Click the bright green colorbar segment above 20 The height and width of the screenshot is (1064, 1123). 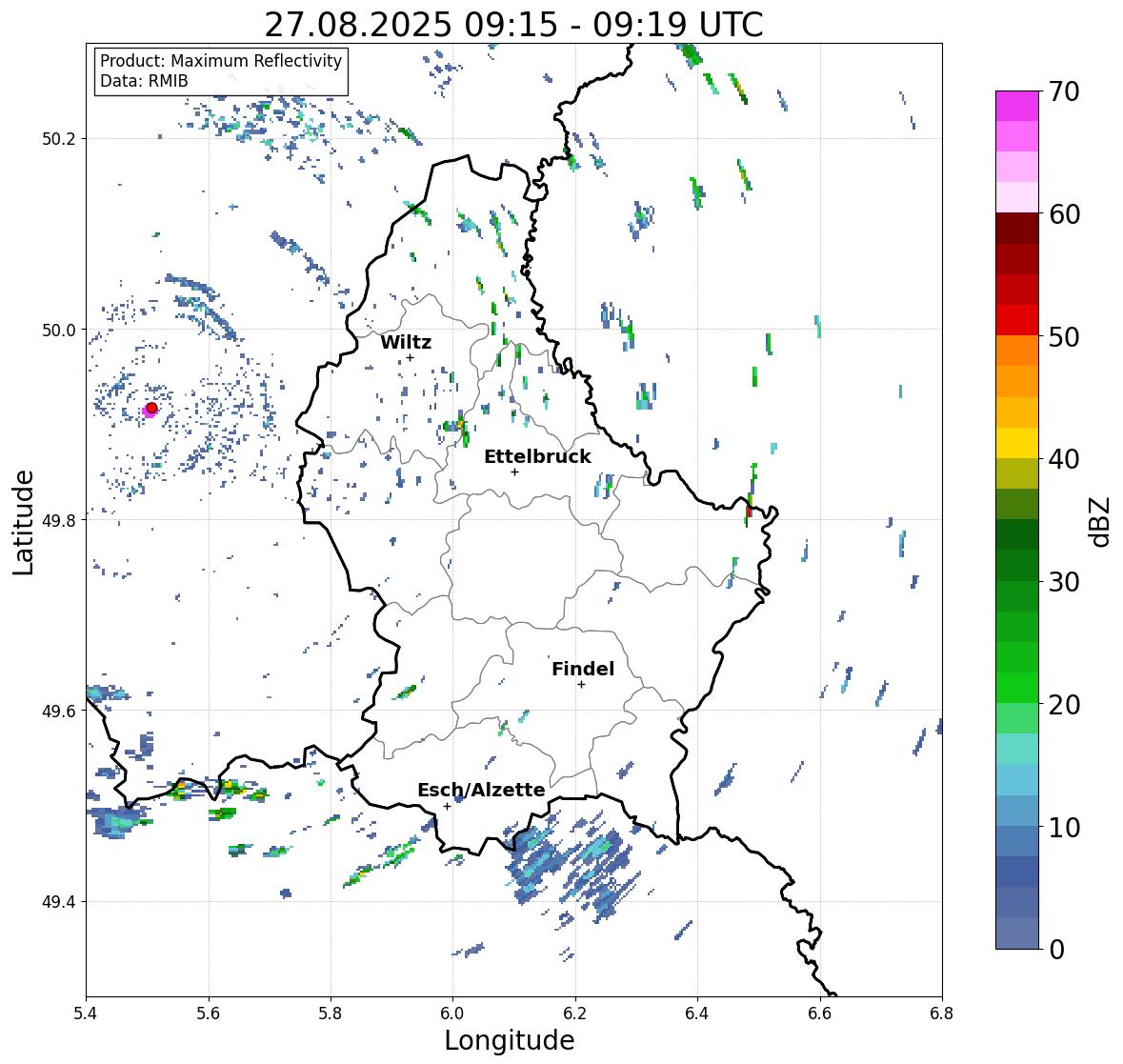pyautogui.click(x=1017, y=688)
